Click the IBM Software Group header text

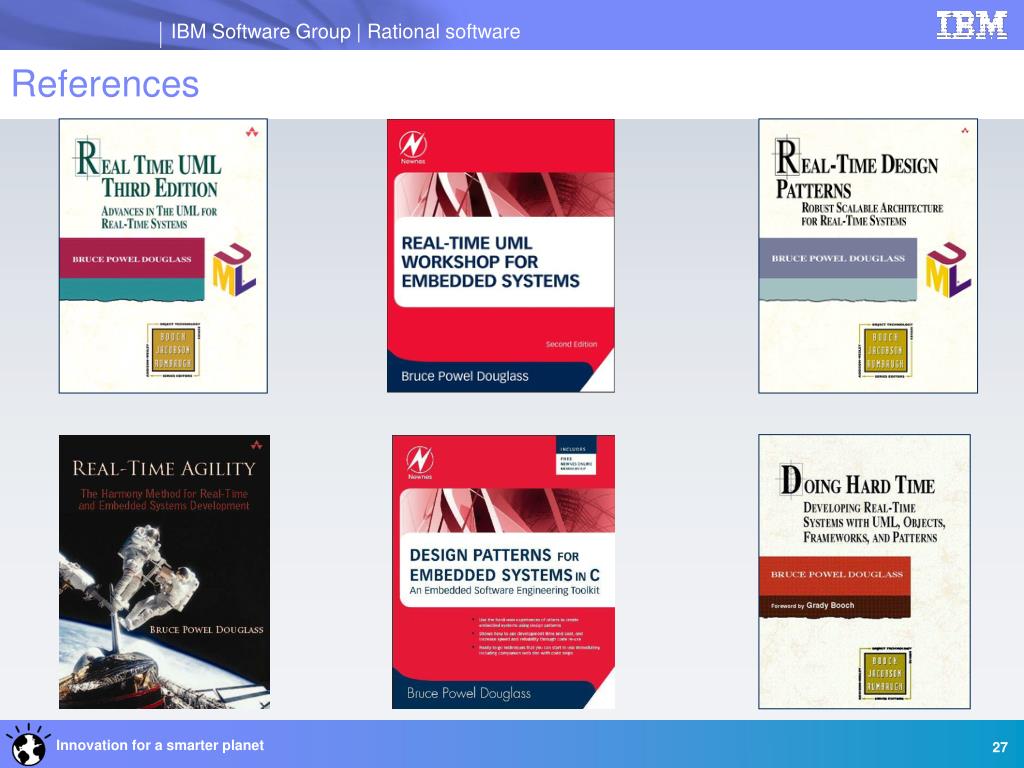point(261,31)
